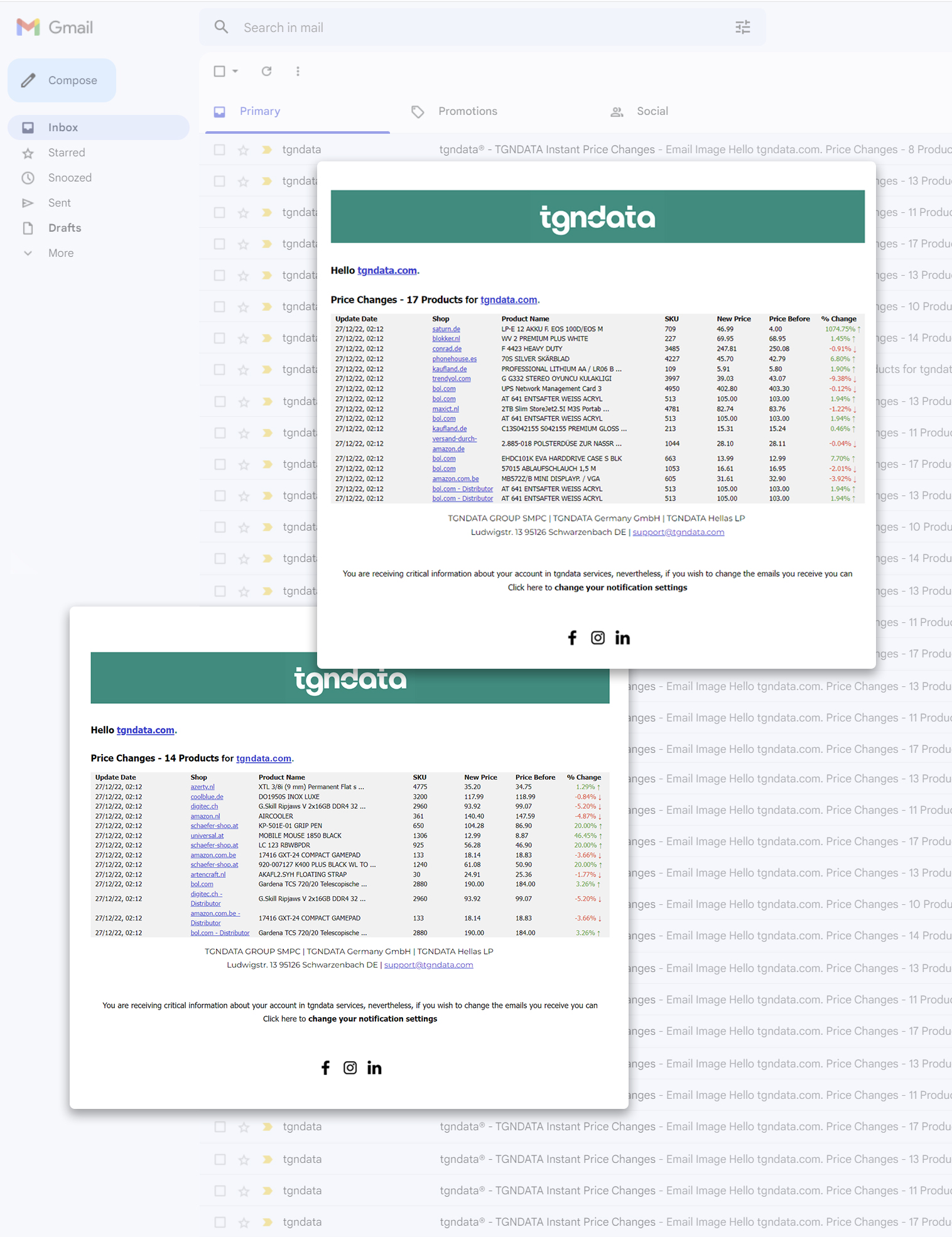Viewport: 952px width, 1237px height.
Task: Click the Compose button
Action: 62,80
